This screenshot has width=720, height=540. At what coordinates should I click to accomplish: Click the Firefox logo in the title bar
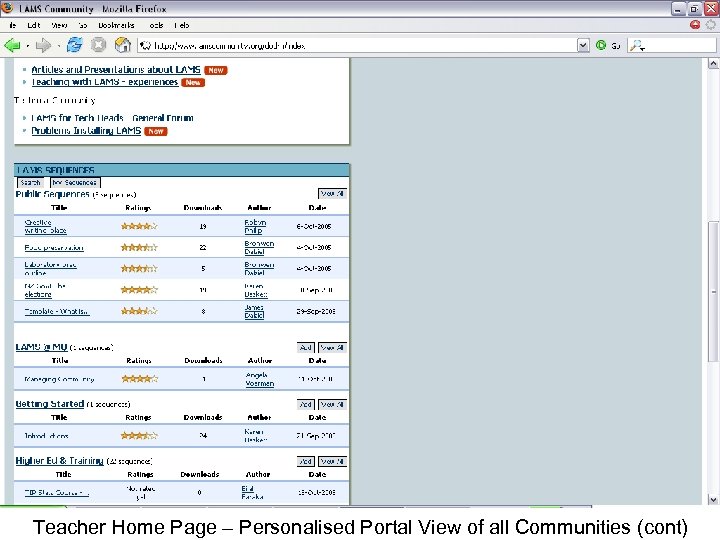pyautogui.click(x=7, y=8)
